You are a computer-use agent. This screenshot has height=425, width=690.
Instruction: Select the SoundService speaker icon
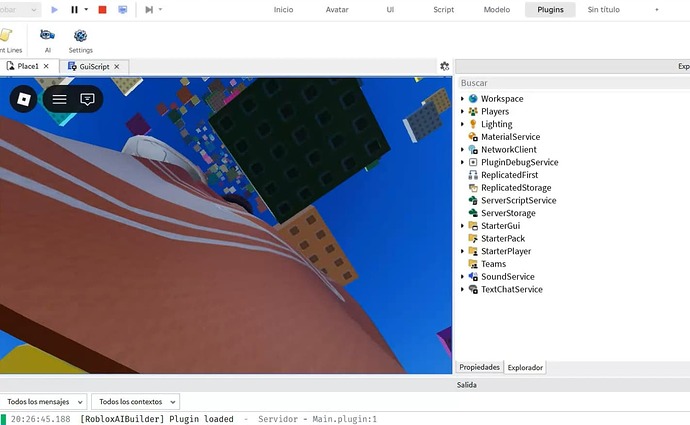click(x=473, y=277)
